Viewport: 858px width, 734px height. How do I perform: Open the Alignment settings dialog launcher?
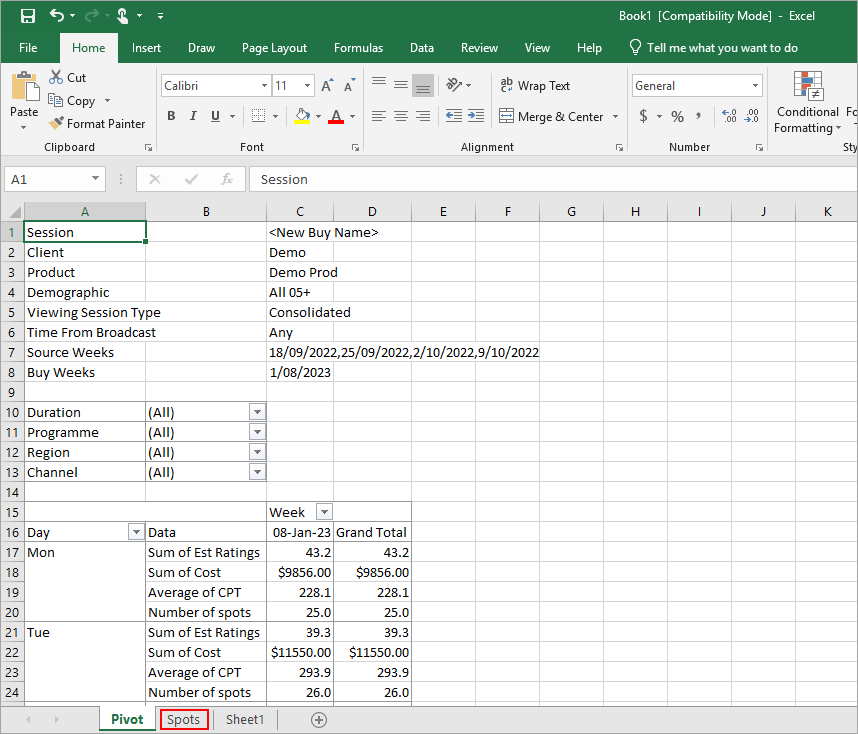point(619,147)
